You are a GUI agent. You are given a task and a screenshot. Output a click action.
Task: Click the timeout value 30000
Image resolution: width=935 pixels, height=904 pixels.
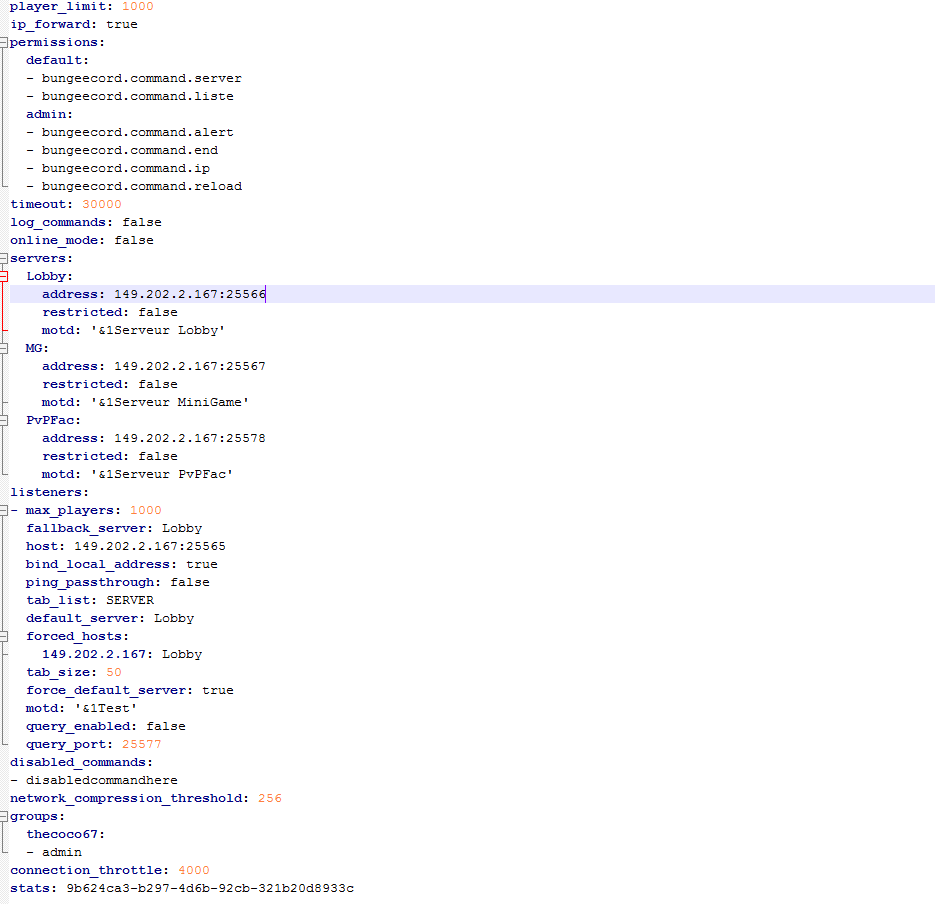pyautogui.click(x=102, y=204)
